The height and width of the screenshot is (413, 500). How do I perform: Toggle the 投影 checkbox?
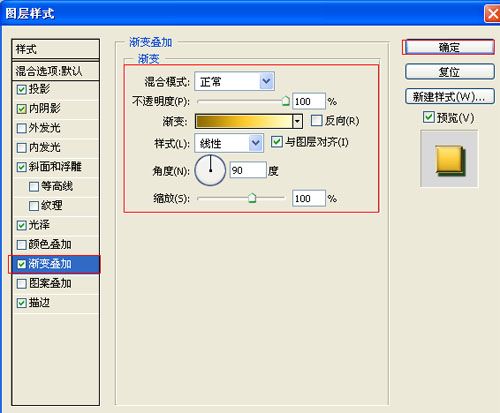click(21, 90)
